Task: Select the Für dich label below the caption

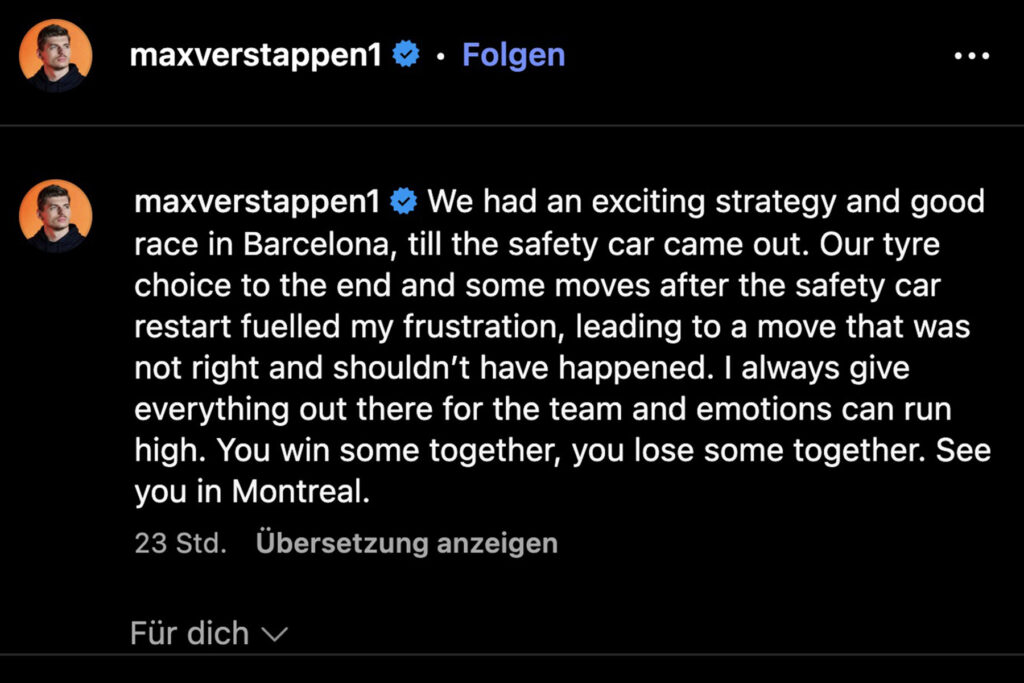Action: point(189,633)
